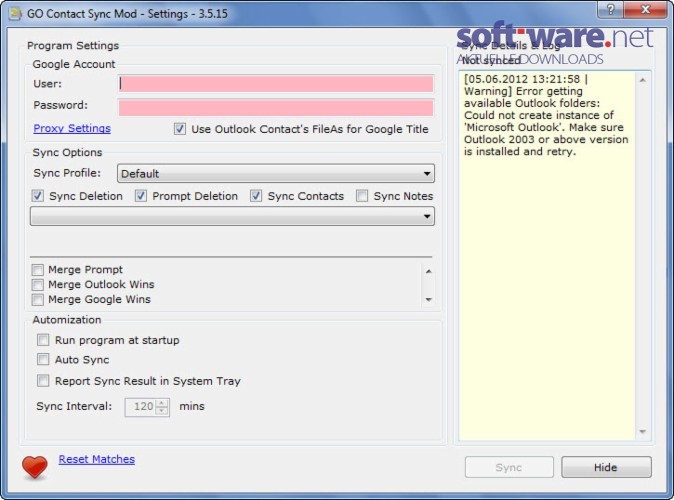
Task: Click the log scrollbar up arrow
Action: point(643,80)
